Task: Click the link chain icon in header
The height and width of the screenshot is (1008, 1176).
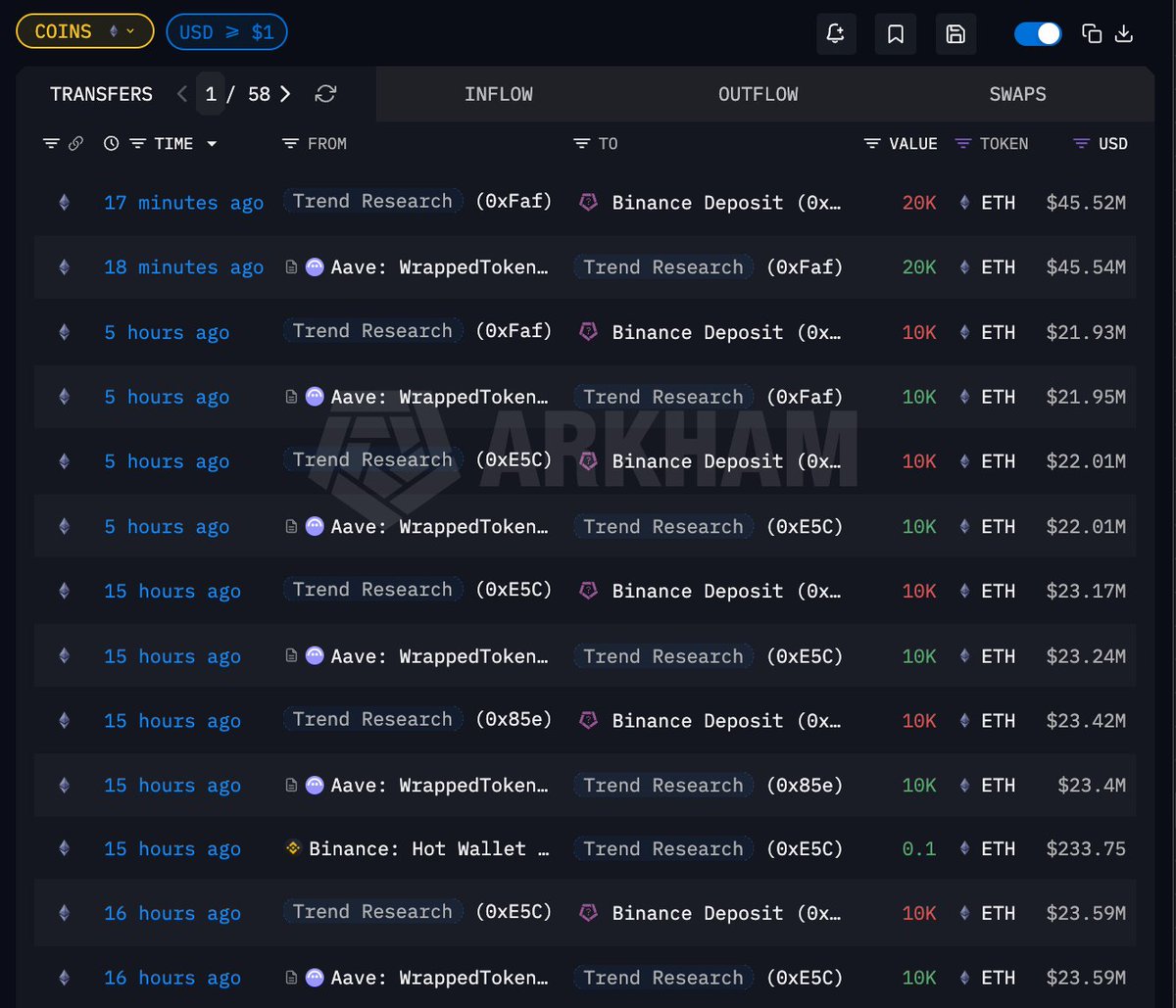Action: pyautogui.click(x=75, y=144)
